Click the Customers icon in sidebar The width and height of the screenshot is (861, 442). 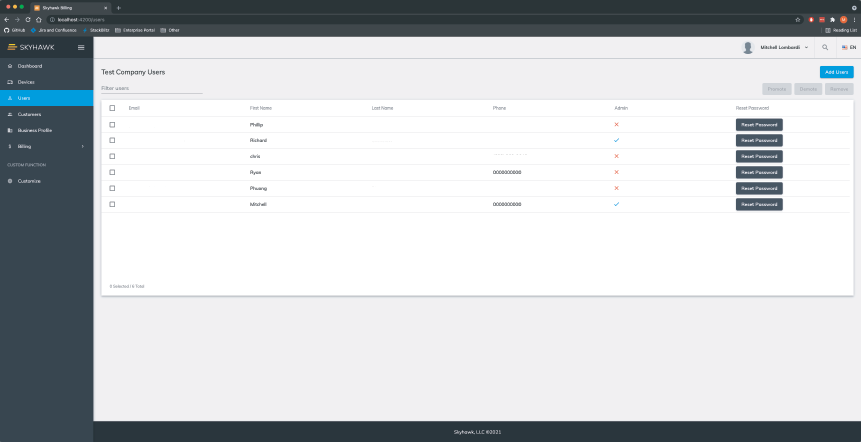(10, 114)
